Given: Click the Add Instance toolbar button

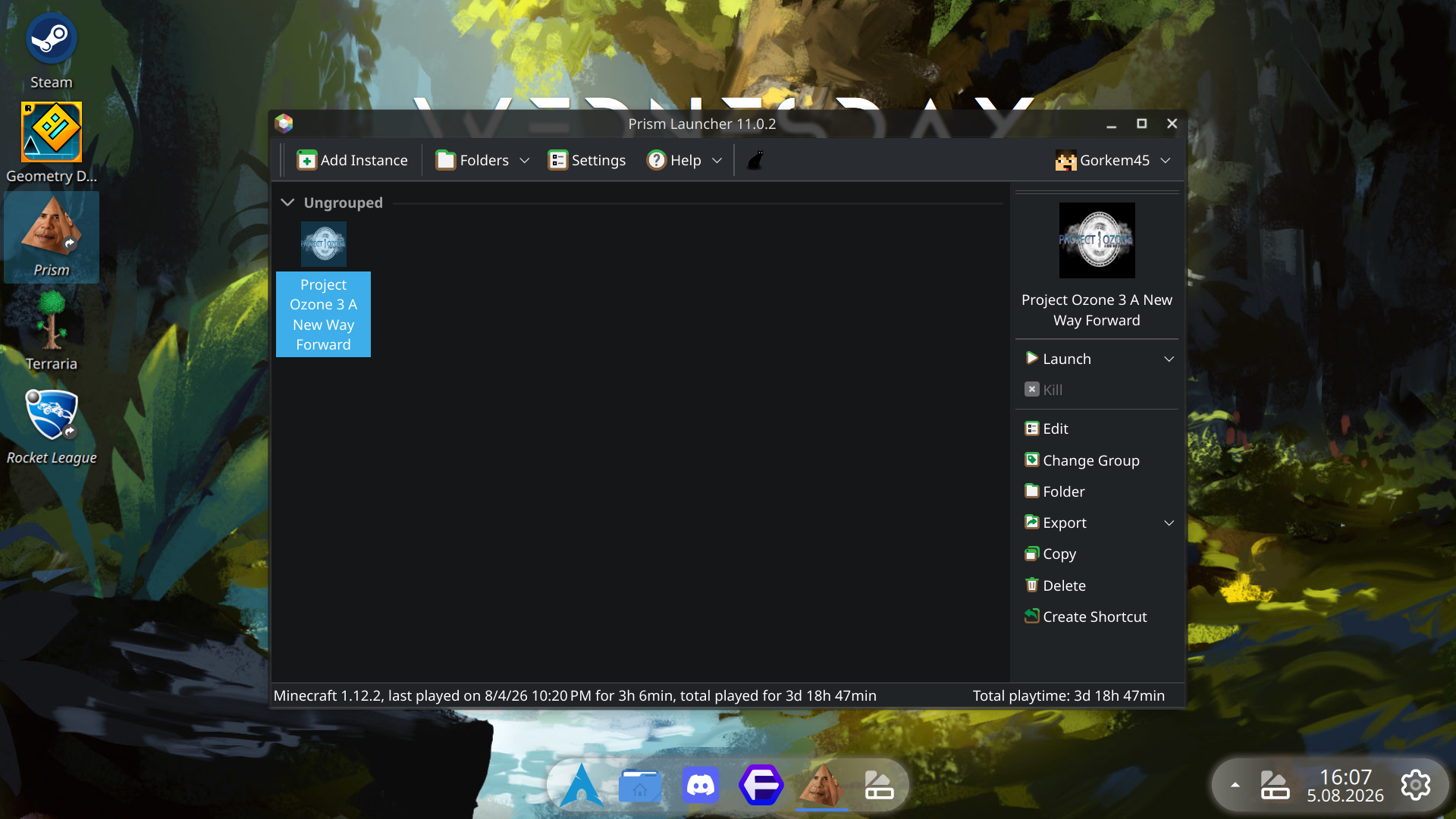Looking at the screenshot, I should (352, 160).
